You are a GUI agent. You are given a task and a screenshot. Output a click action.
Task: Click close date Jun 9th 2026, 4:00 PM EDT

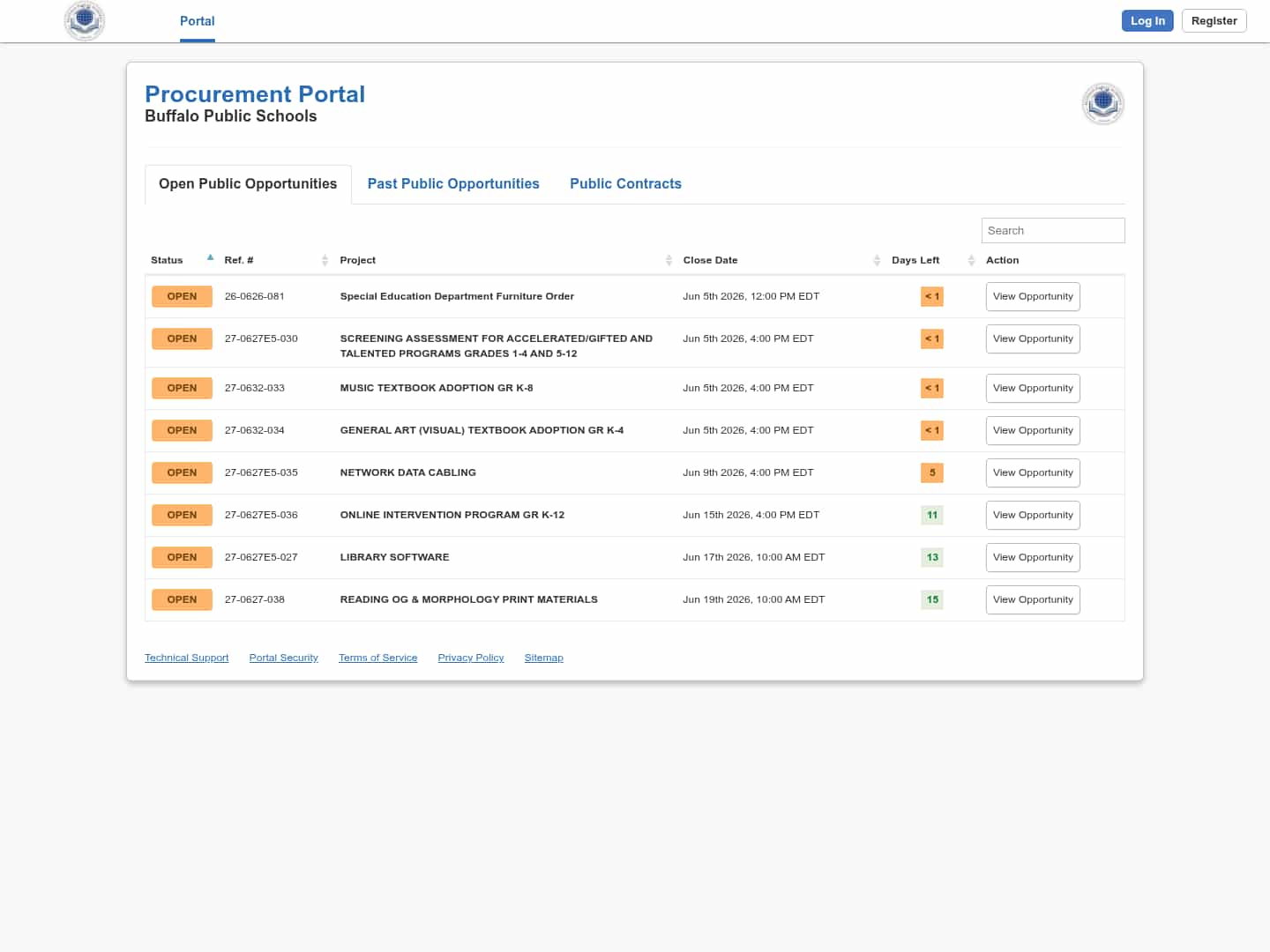point(748,472)
